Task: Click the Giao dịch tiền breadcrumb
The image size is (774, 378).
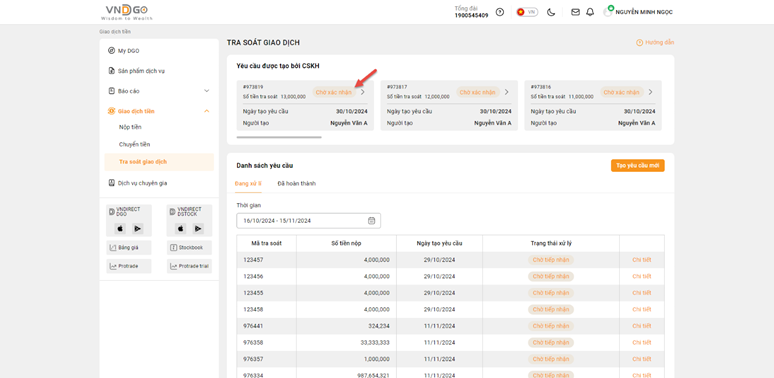Action: 115,32
